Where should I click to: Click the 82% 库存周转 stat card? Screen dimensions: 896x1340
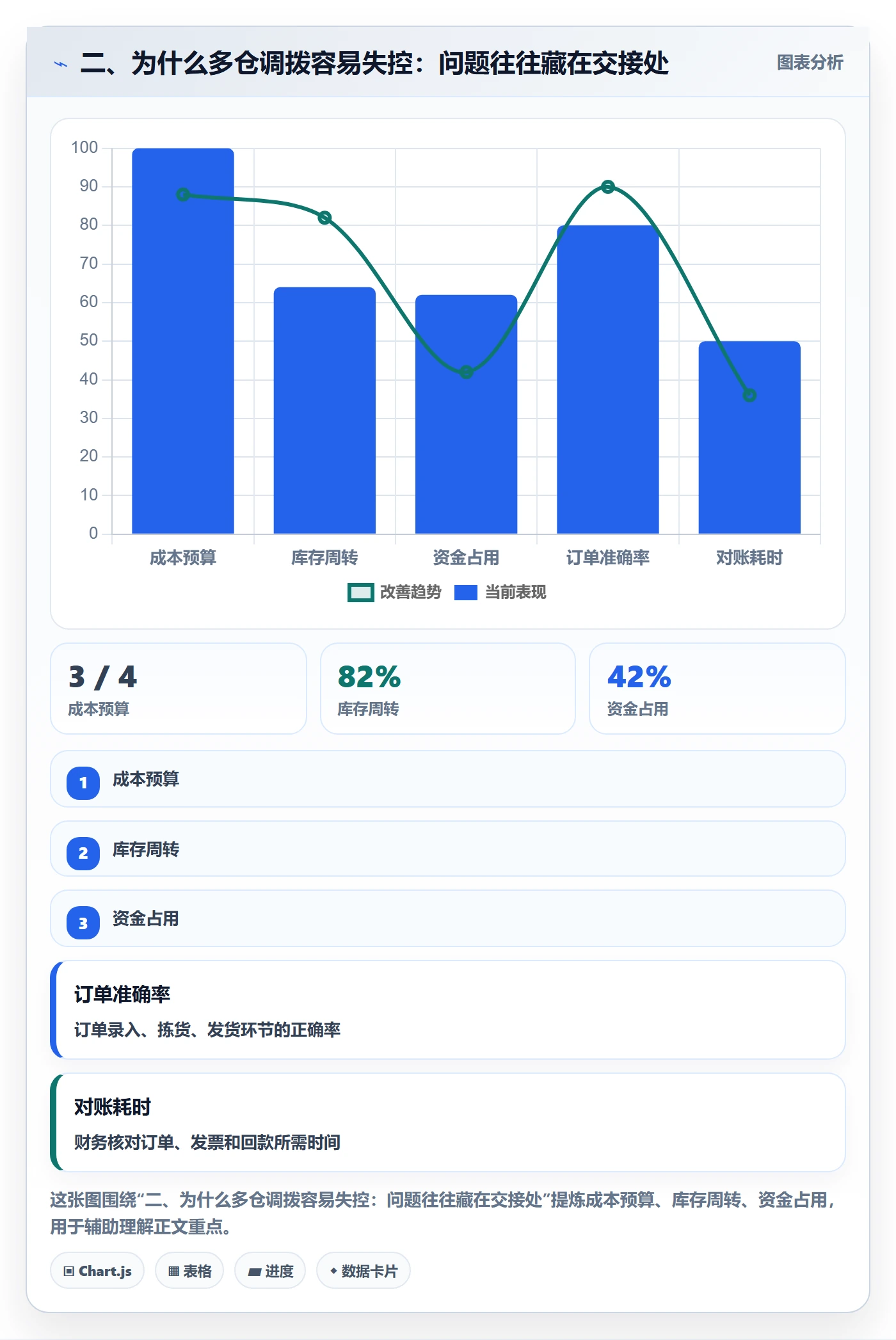pyautogui.click(x=448, y=689)
